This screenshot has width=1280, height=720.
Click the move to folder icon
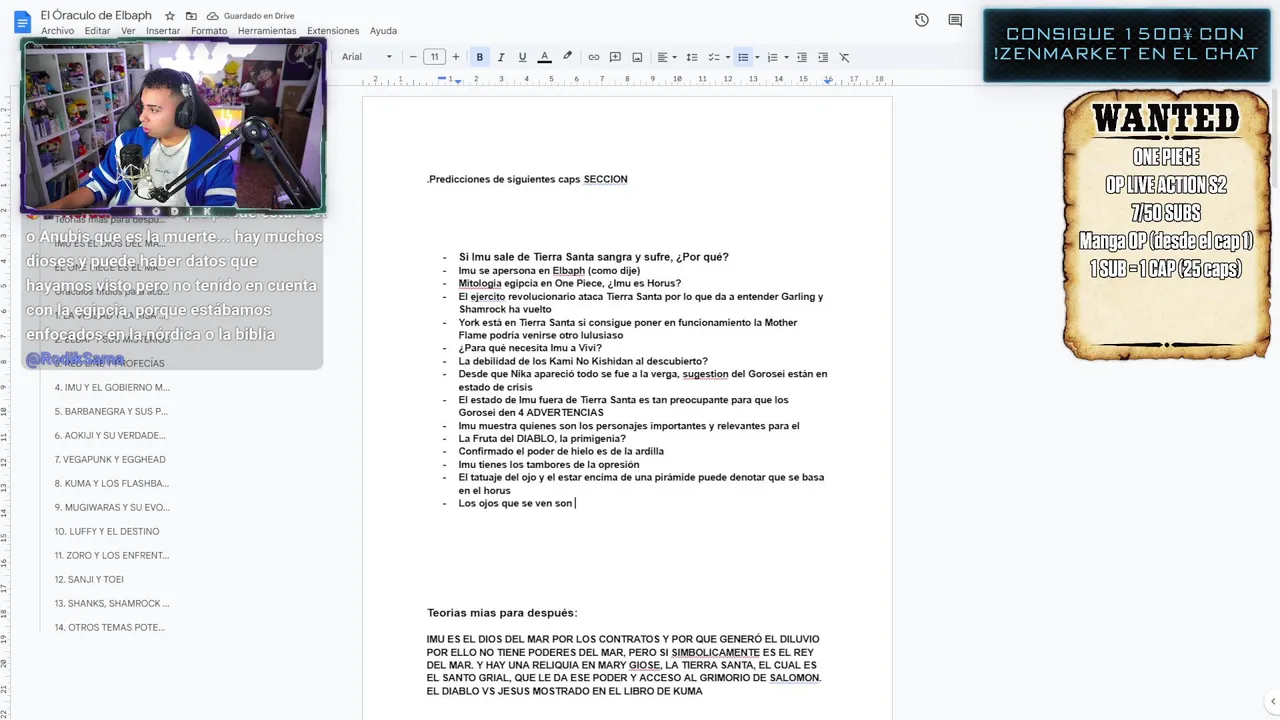pyautogui.click(x=192, y=16)
